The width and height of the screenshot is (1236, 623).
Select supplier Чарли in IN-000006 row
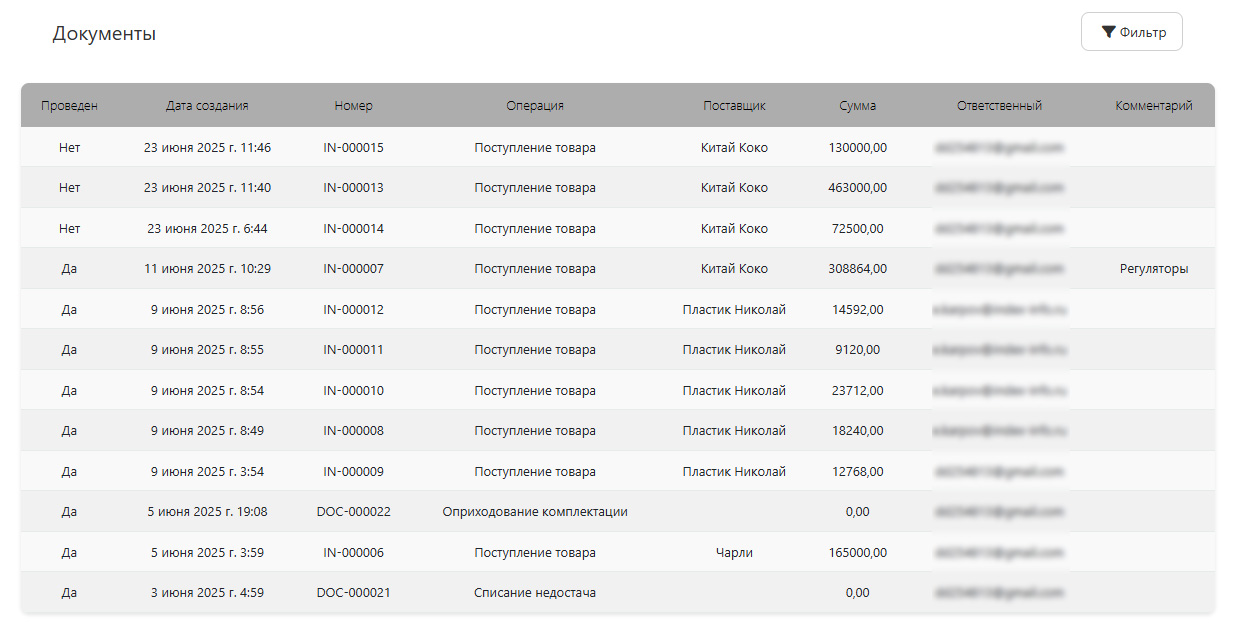(734, 552)
